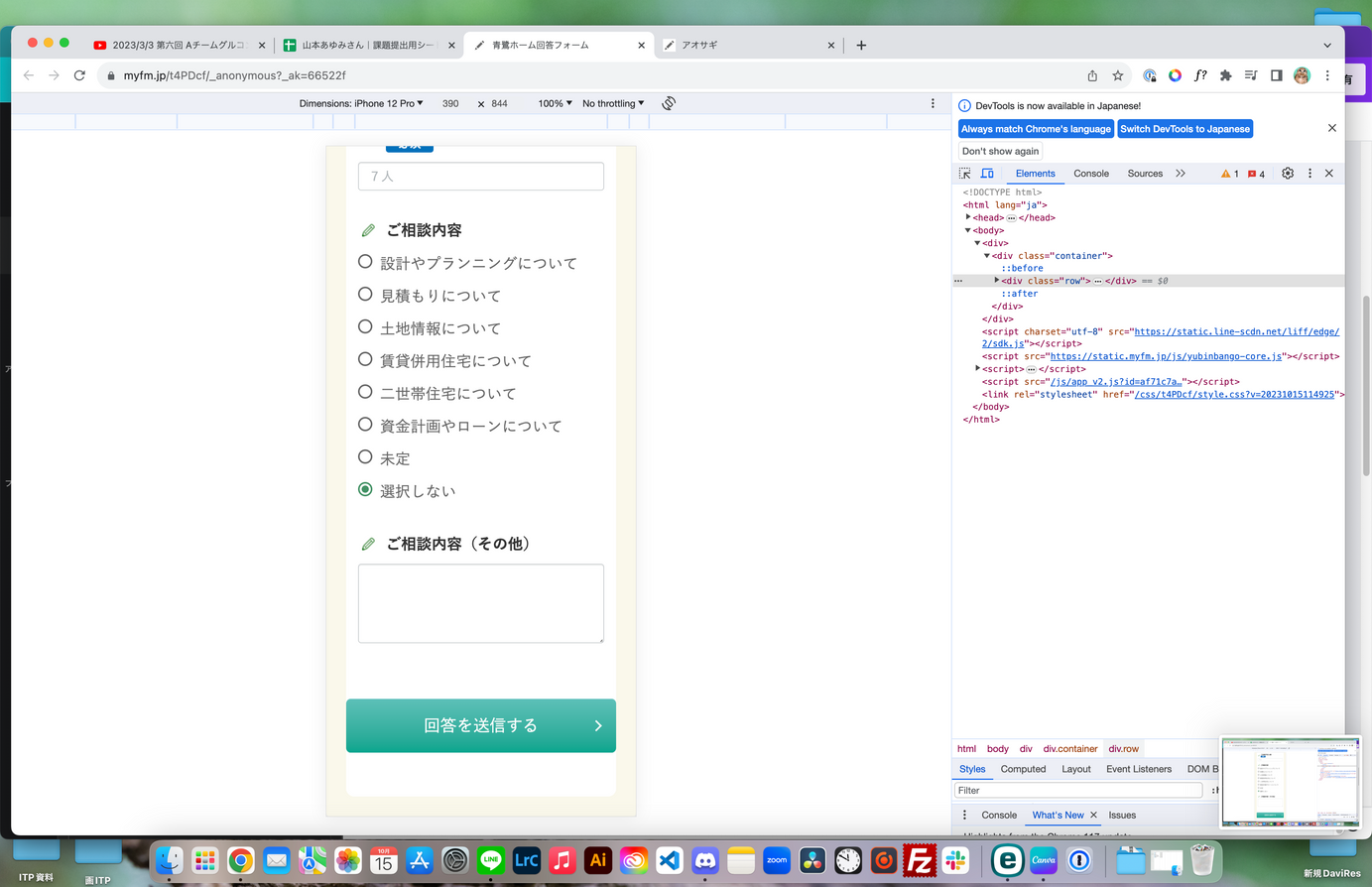Image resolution: width=1372 pixels, height=887 pixels.
Task: Switch to the Console tab in DevTools
Action: pos(1091,174)
